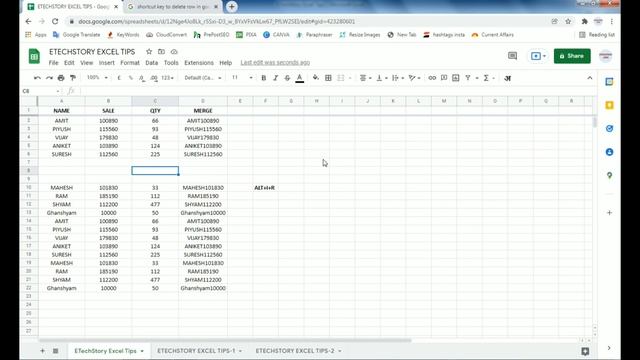Open the functions dropdown
This screenshot has width=640, height=360.
(x=489, y=78)
